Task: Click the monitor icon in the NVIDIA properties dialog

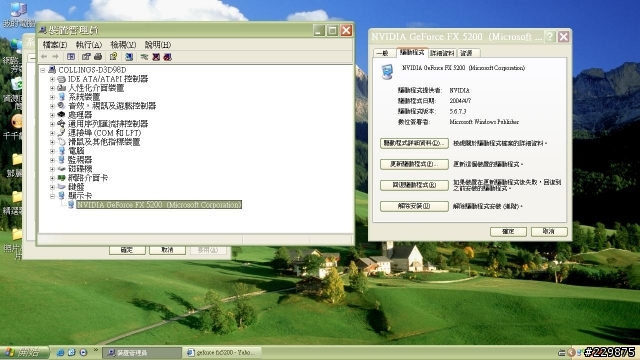Action: click(x=387, y=72)
